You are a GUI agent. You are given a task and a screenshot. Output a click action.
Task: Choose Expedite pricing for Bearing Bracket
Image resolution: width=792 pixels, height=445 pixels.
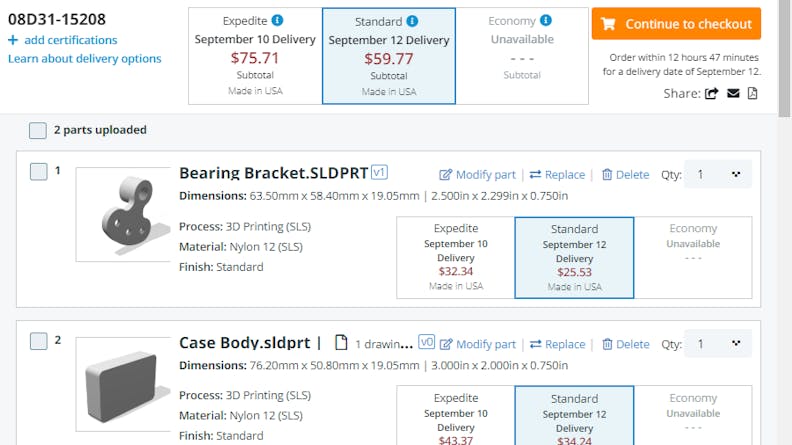455,257
